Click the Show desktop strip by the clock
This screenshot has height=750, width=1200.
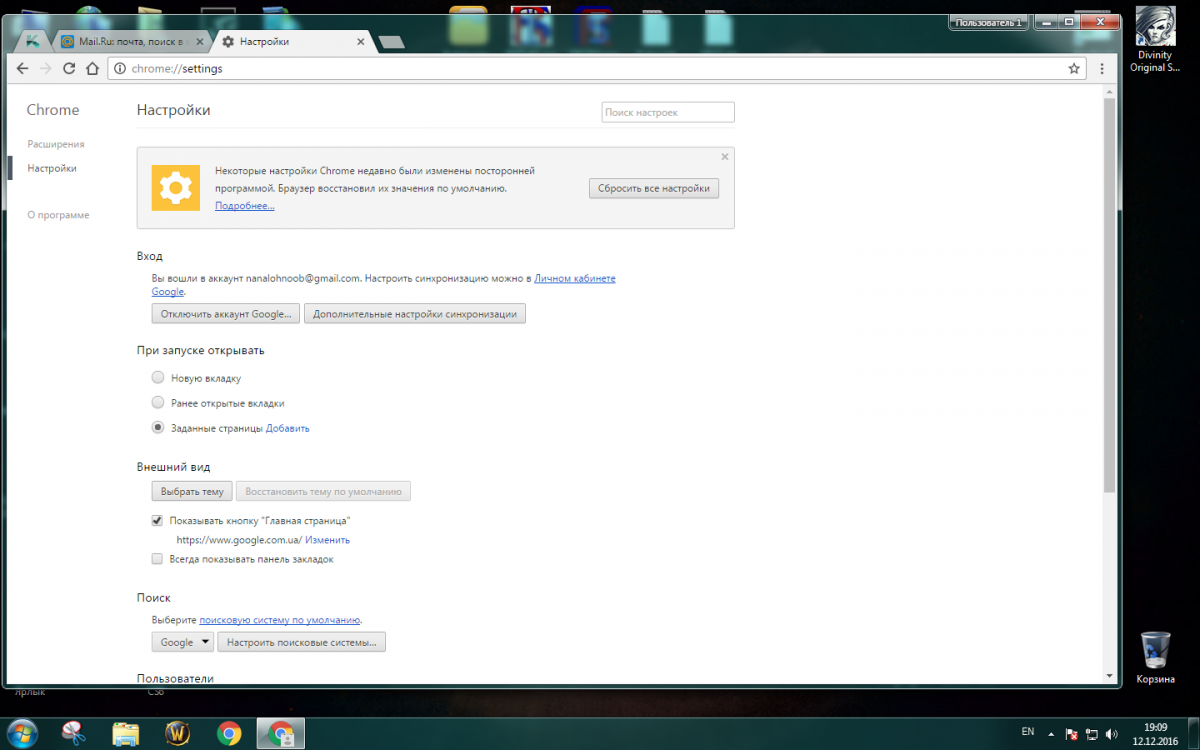pyautogui.click(x=1194, y=734)
